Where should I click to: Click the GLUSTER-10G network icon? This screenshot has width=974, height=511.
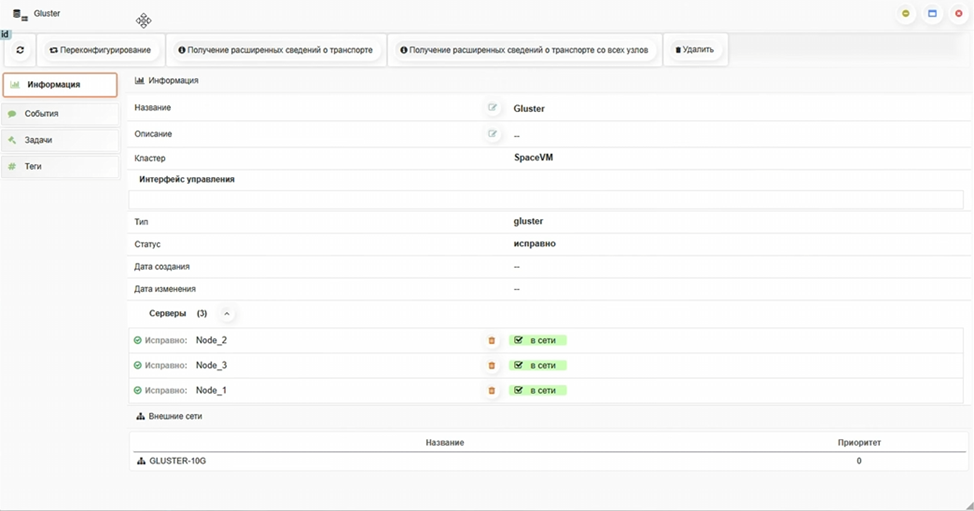(141, 461)
